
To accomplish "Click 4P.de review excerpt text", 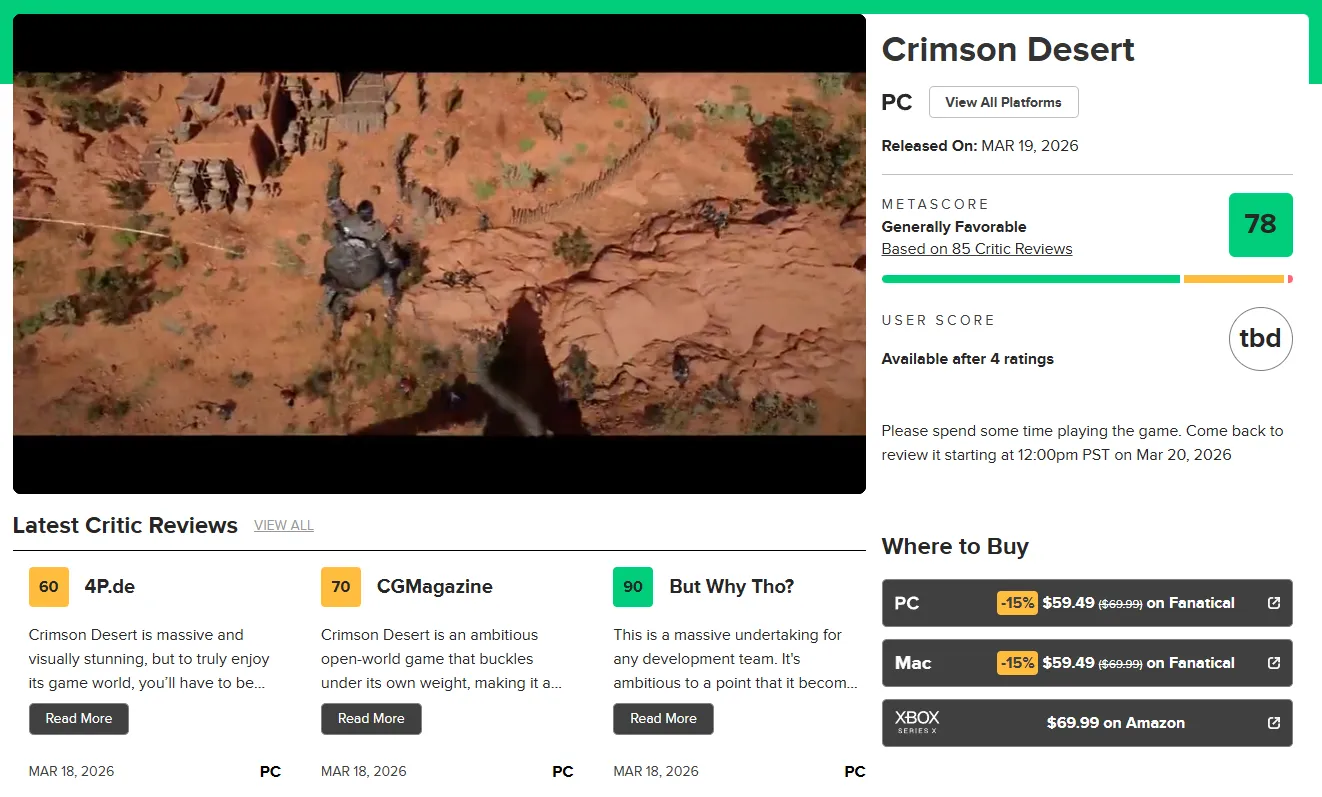I will click(149, 659).
